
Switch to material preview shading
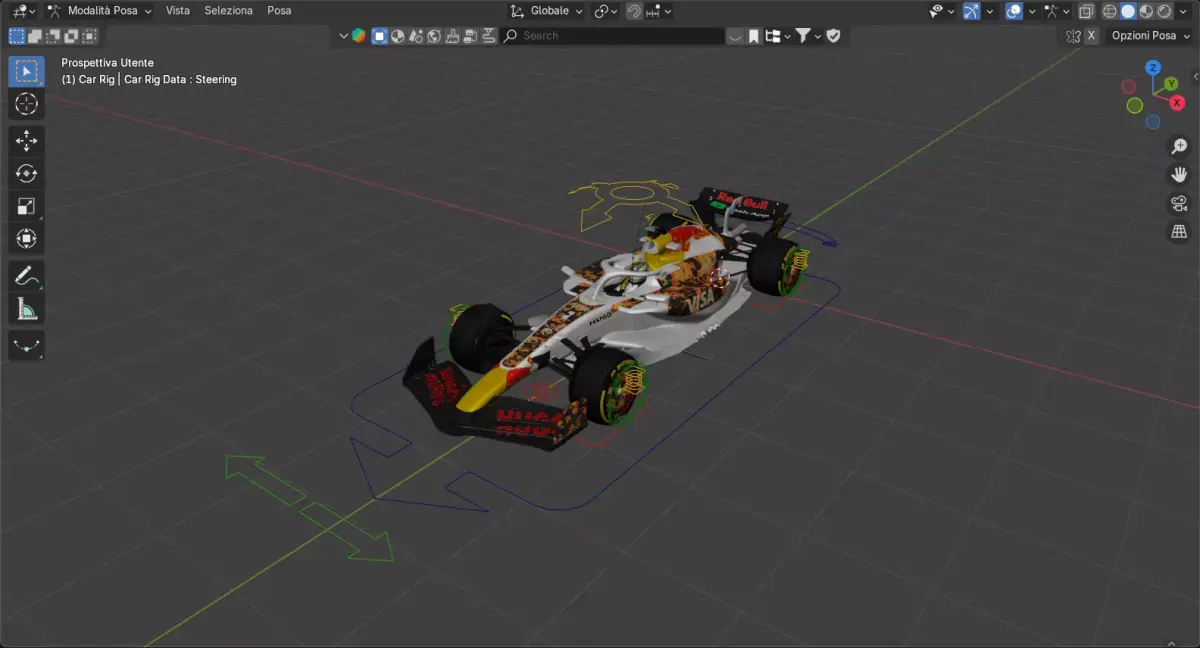1147,11
